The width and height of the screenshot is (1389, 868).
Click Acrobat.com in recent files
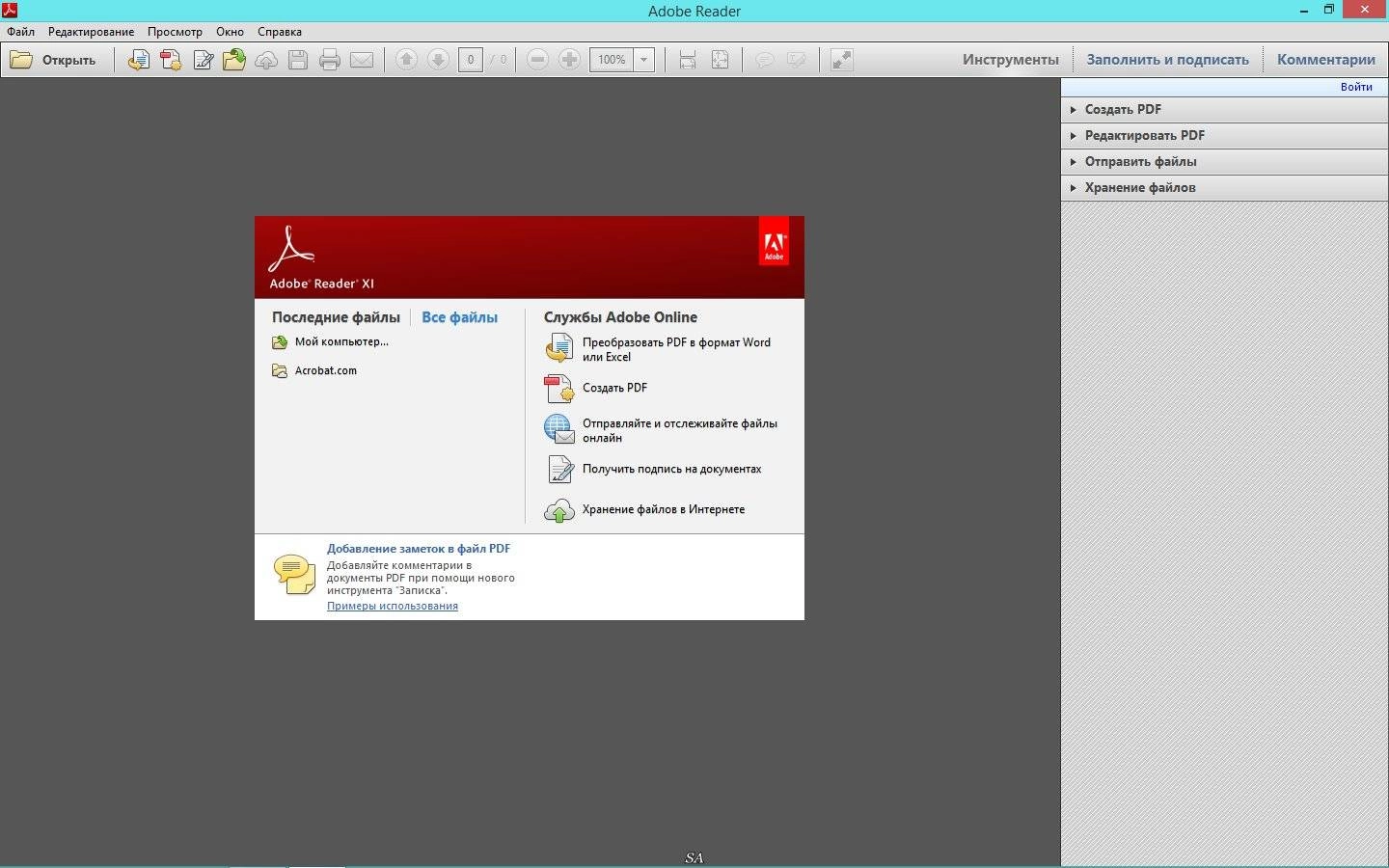326,370
